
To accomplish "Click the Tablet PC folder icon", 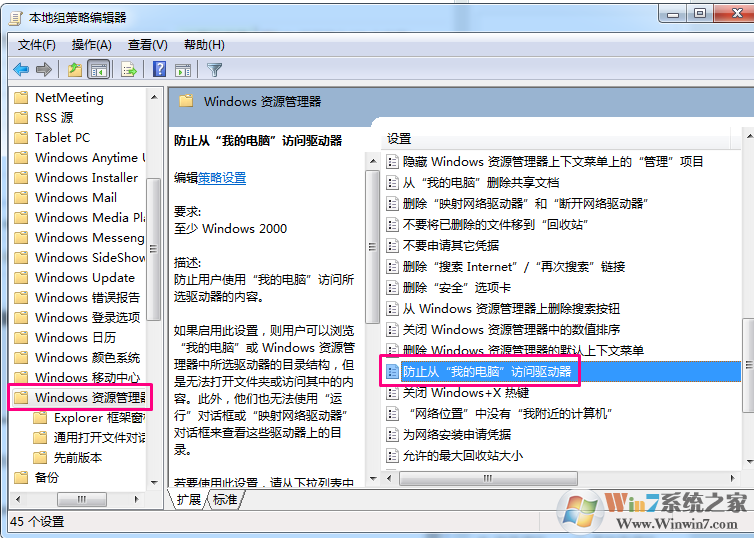I will point(21,138).
